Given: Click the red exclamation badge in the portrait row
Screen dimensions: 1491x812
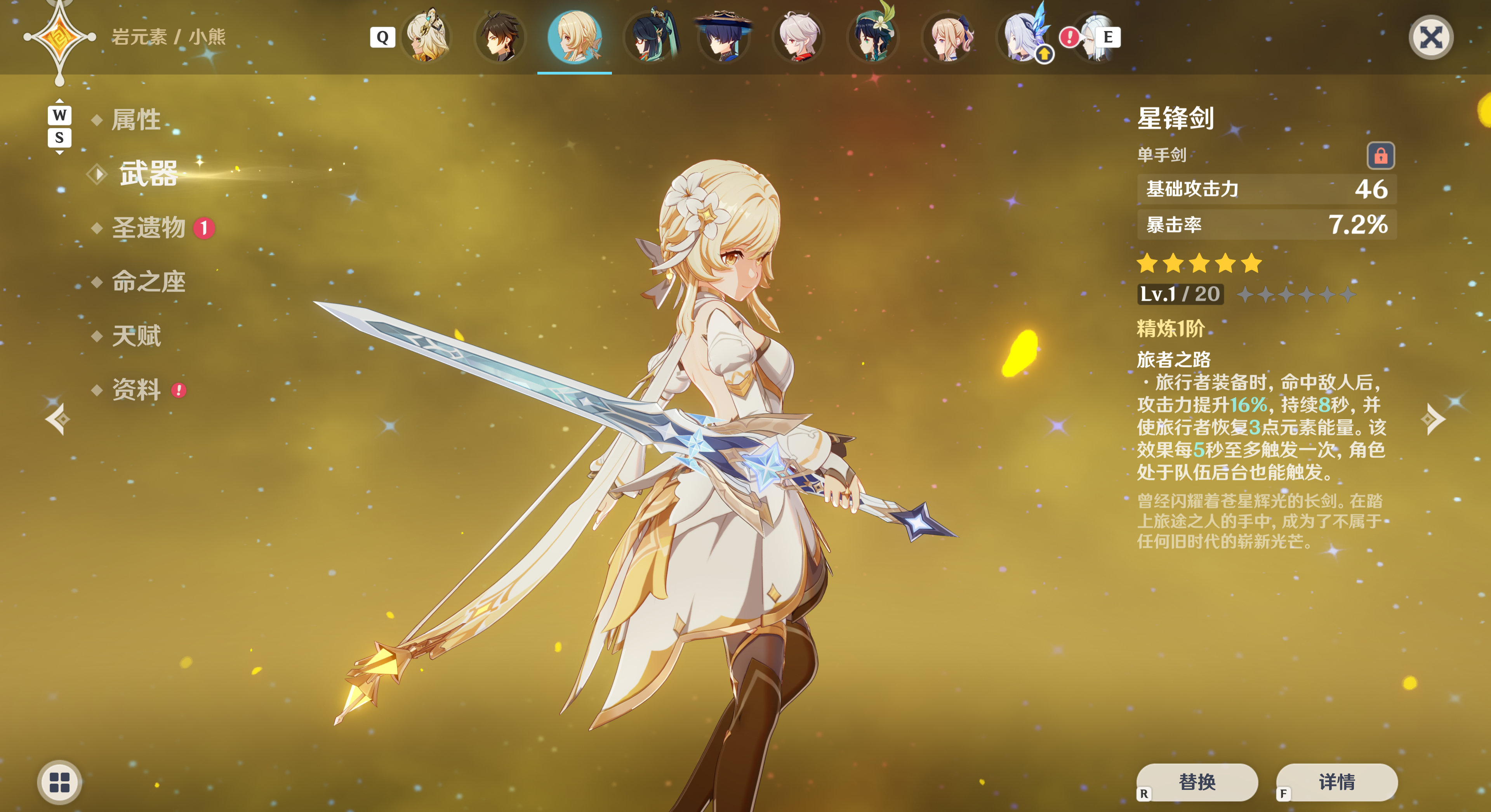Looking at the screenshot, I should pos(1069,38).
